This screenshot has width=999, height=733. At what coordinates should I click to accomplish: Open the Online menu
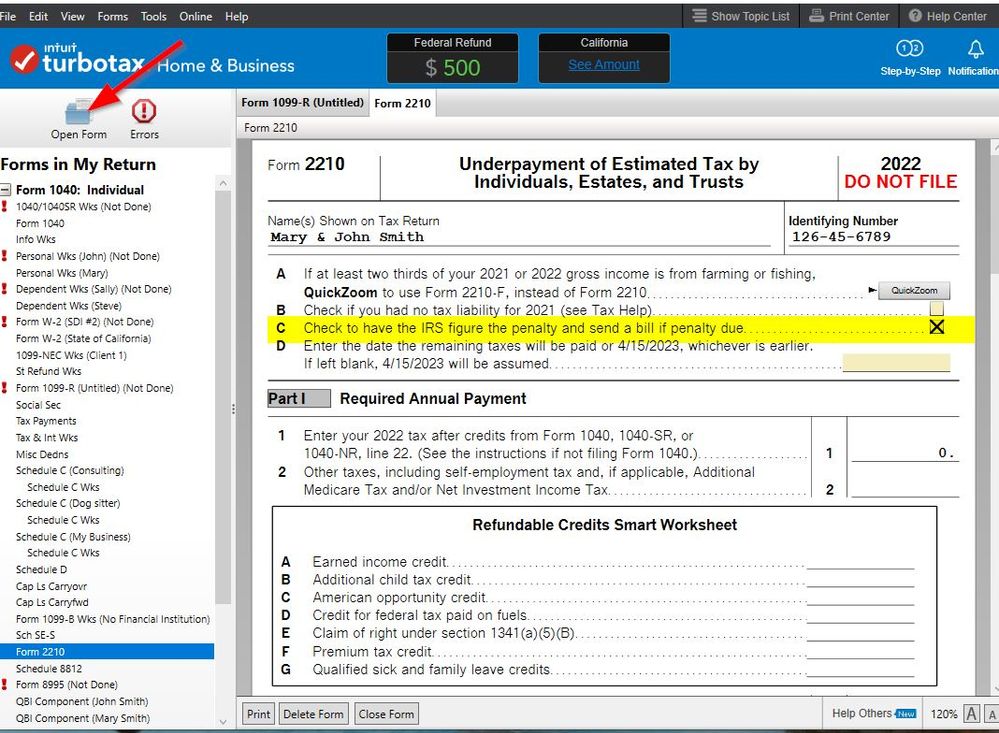click(x=196, y=17)
